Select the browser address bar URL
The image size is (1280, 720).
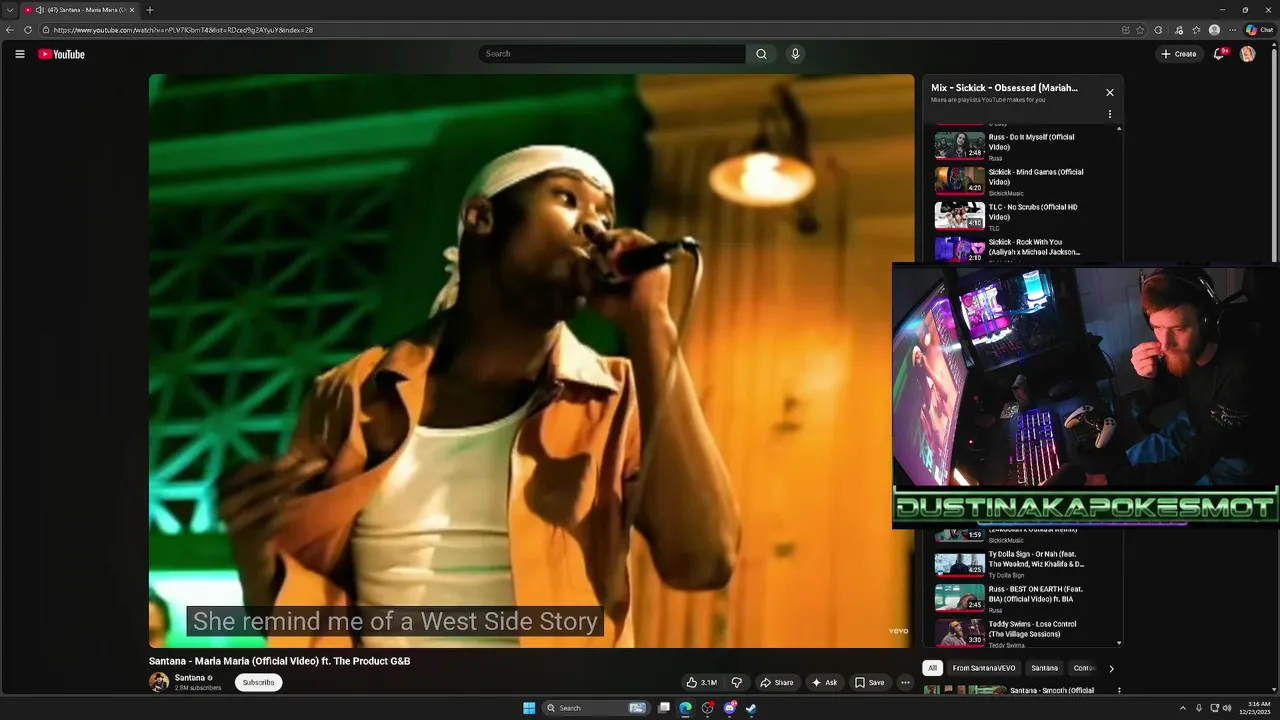tap(183, 30)
